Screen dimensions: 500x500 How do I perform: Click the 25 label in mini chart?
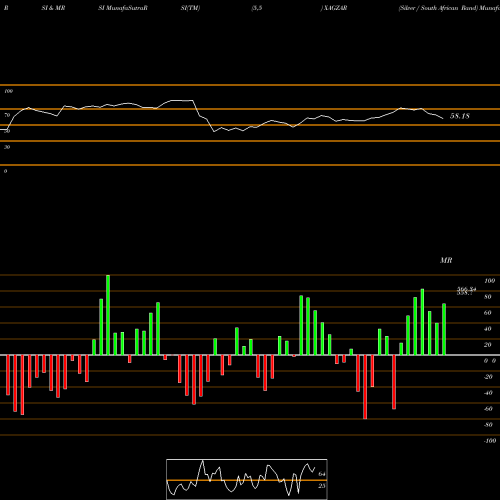point(322,486)
